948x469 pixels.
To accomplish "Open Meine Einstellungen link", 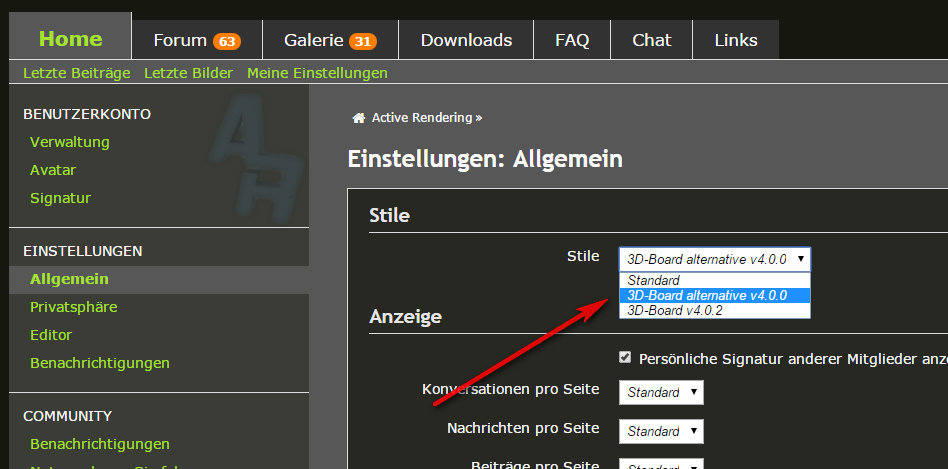I will click(x=317, y=73).
